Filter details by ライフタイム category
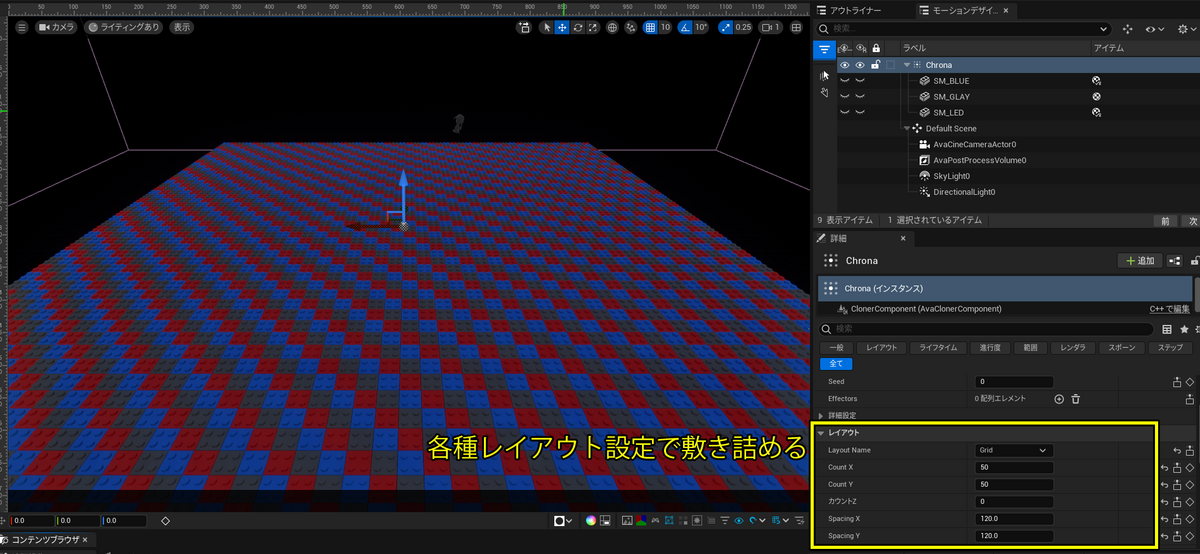1200x554 pixels. click(x=936, y=347)
